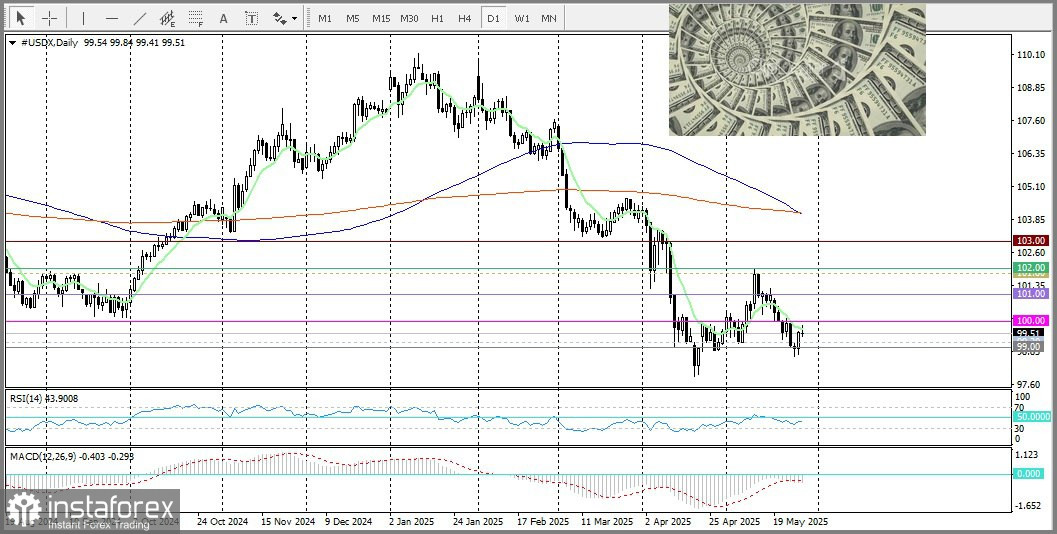This screenshot has height=534, width=1057.
Task: Click the 24 Jan 2025 date label
Action: coord(478,522)
